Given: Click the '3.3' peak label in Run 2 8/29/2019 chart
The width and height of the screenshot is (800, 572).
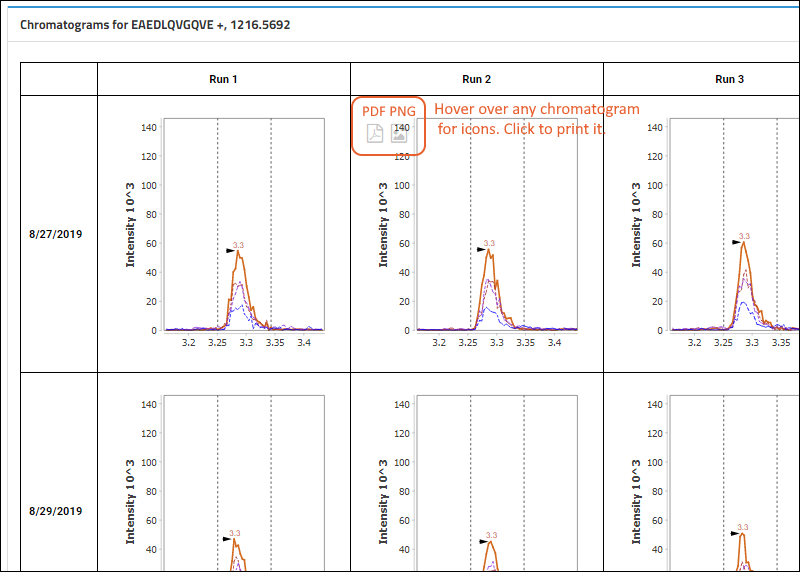Looking at the screenshot, I should coord(491,535).
